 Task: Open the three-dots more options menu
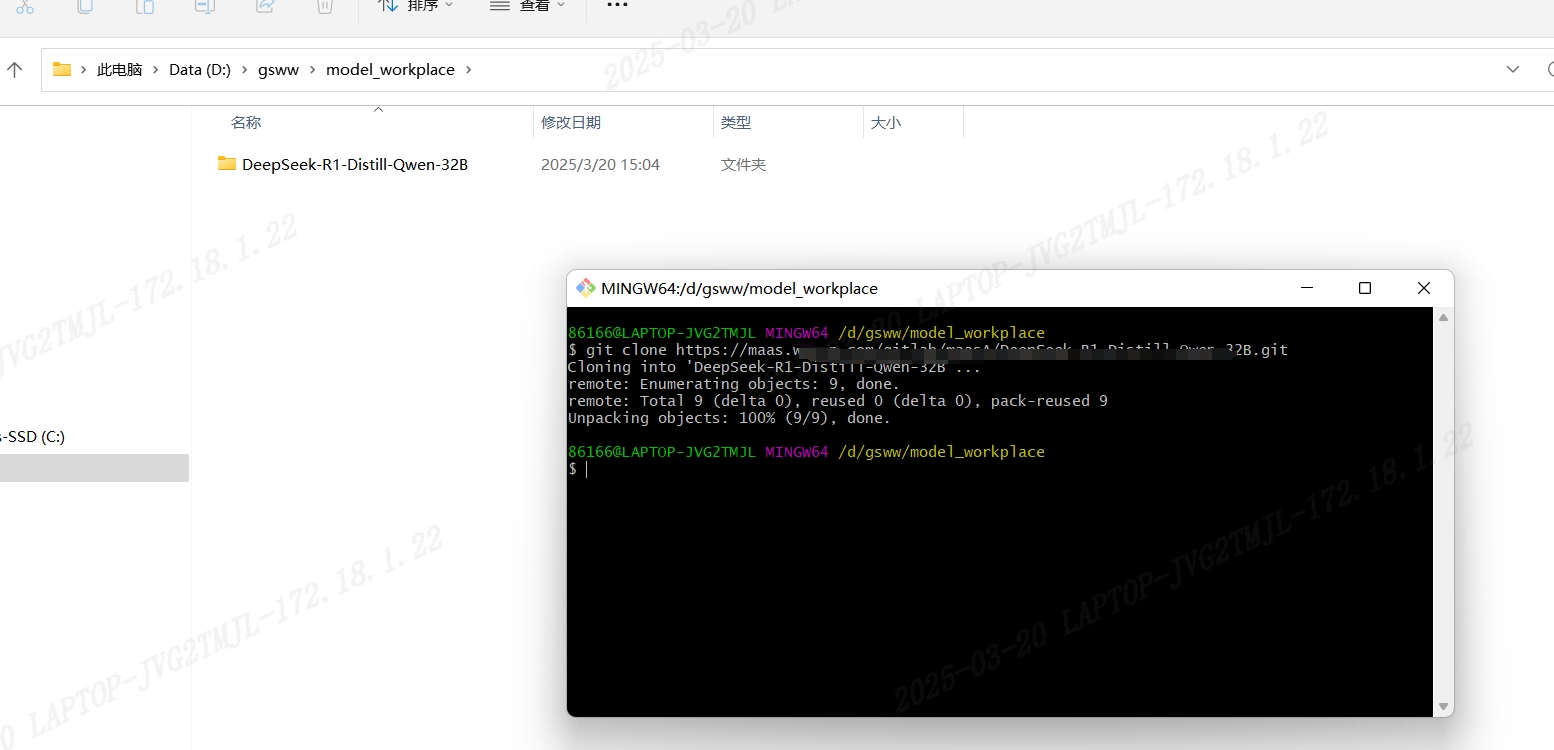[617, 6]
